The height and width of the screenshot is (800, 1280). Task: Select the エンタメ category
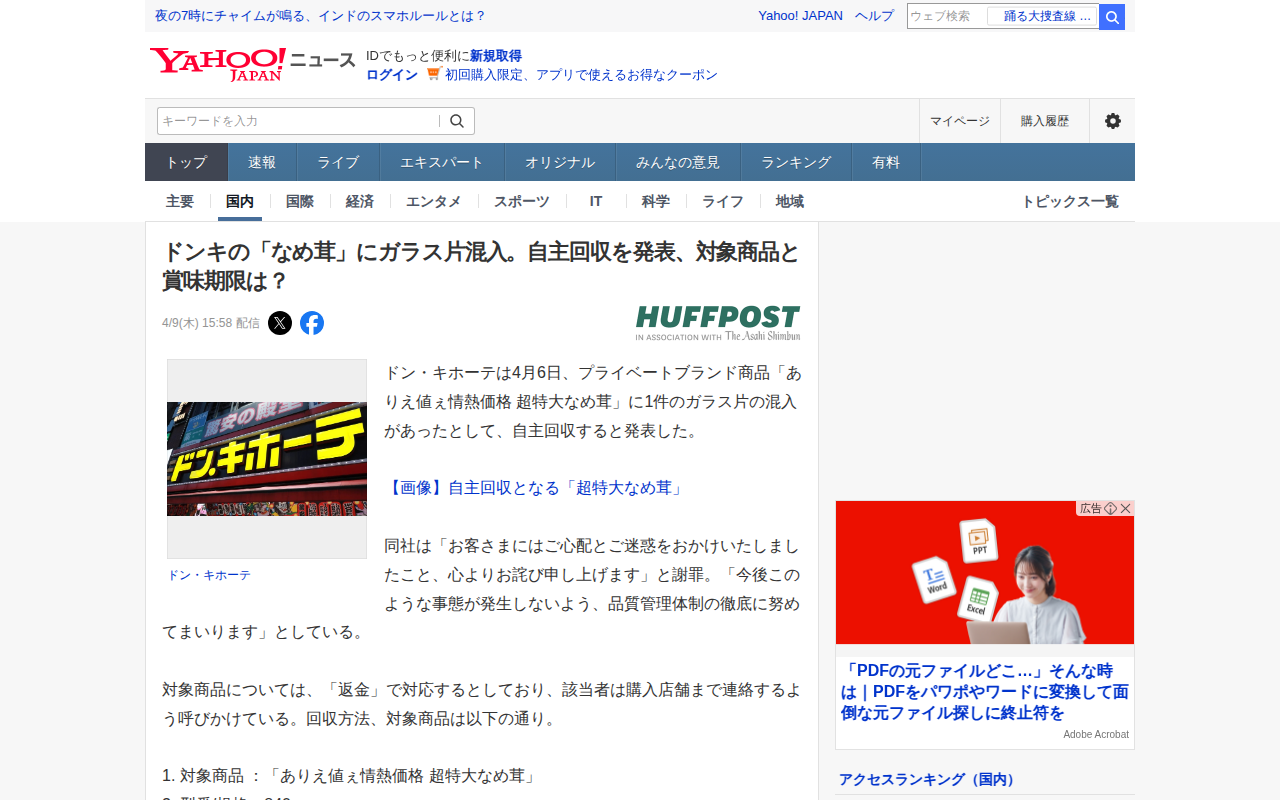434,201
